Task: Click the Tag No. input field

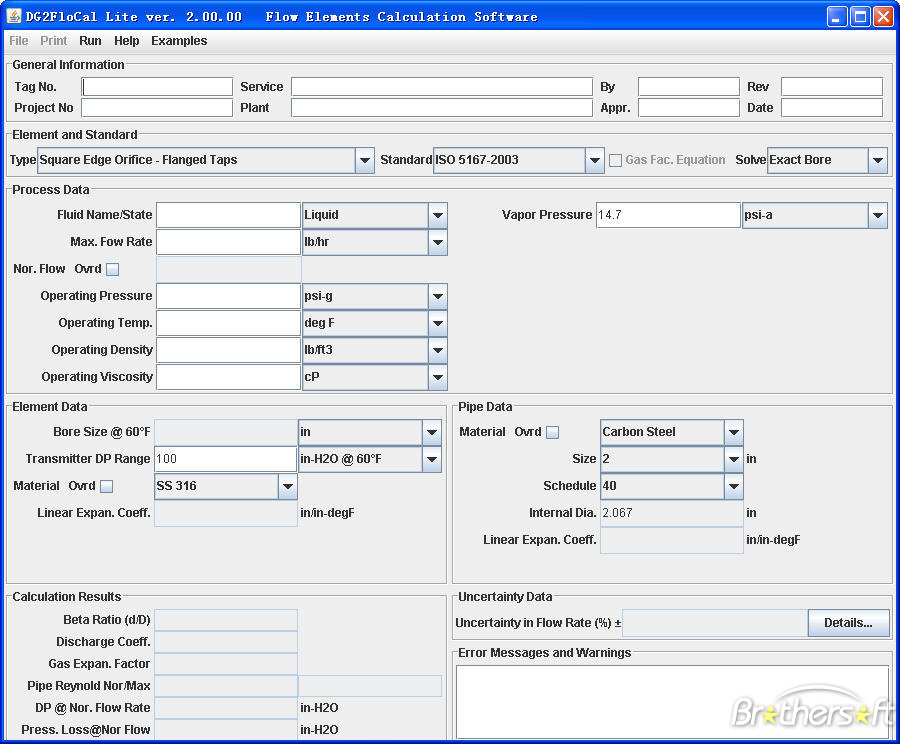Action: [x=157, y=87]
